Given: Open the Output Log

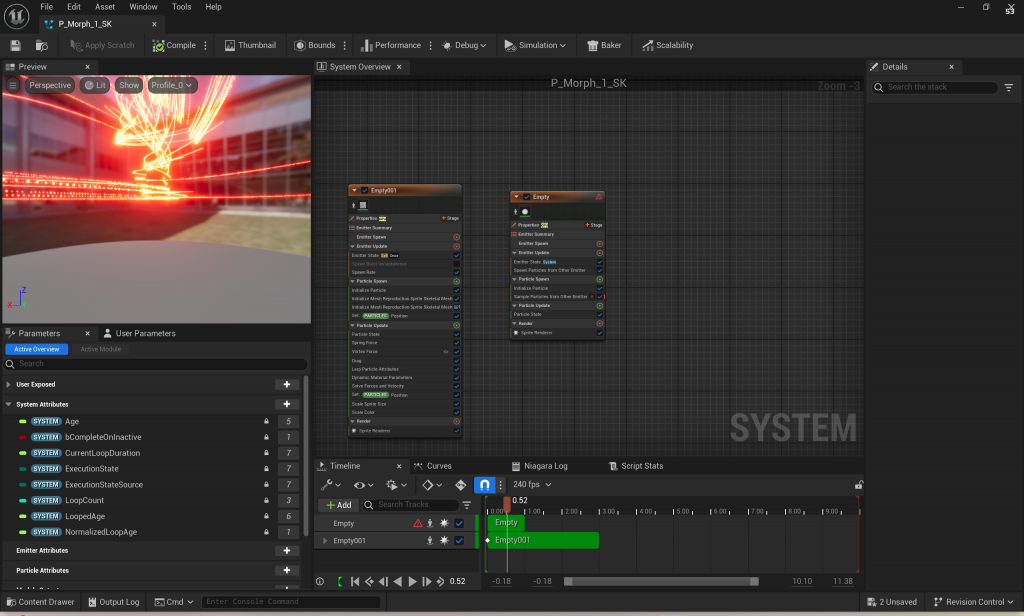Looking at the screenshot, I should pyautogui.click(x=114, y=602).
